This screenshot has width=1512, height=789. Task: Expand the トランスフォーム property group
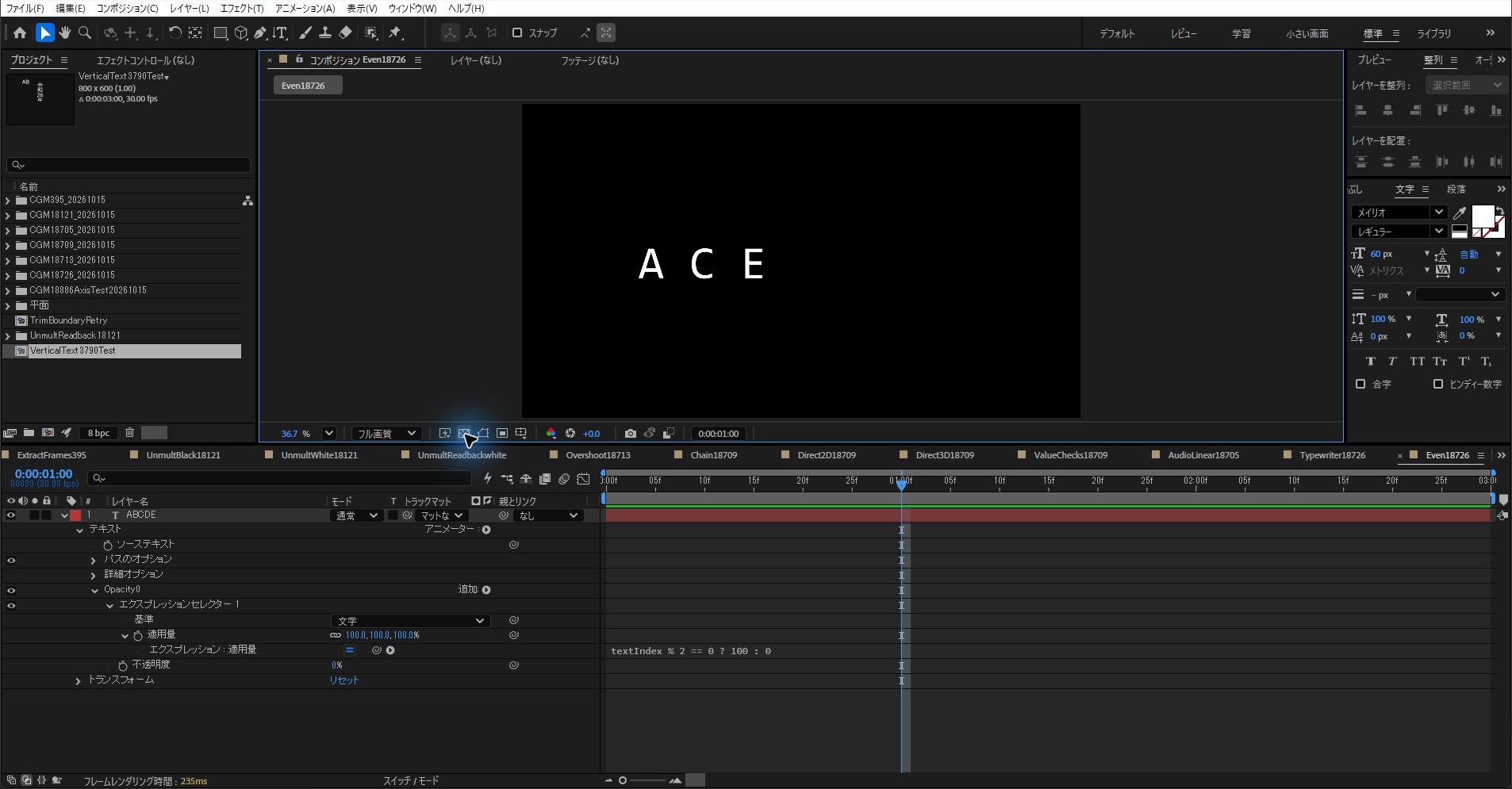click(78, 681)
